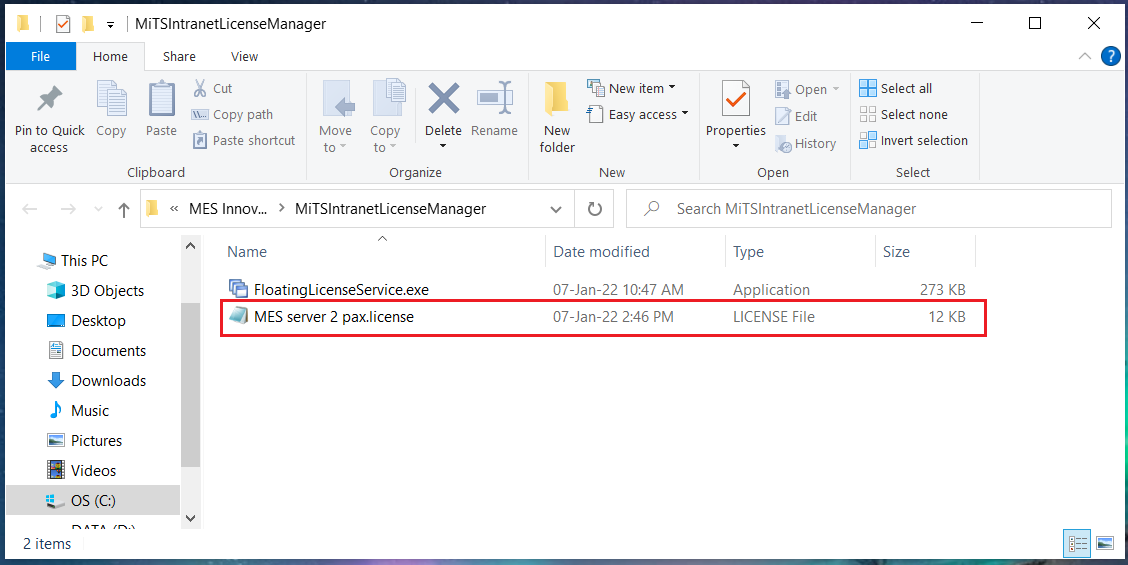
Task: Switch to the Home tab
Action: coord(110,56)
